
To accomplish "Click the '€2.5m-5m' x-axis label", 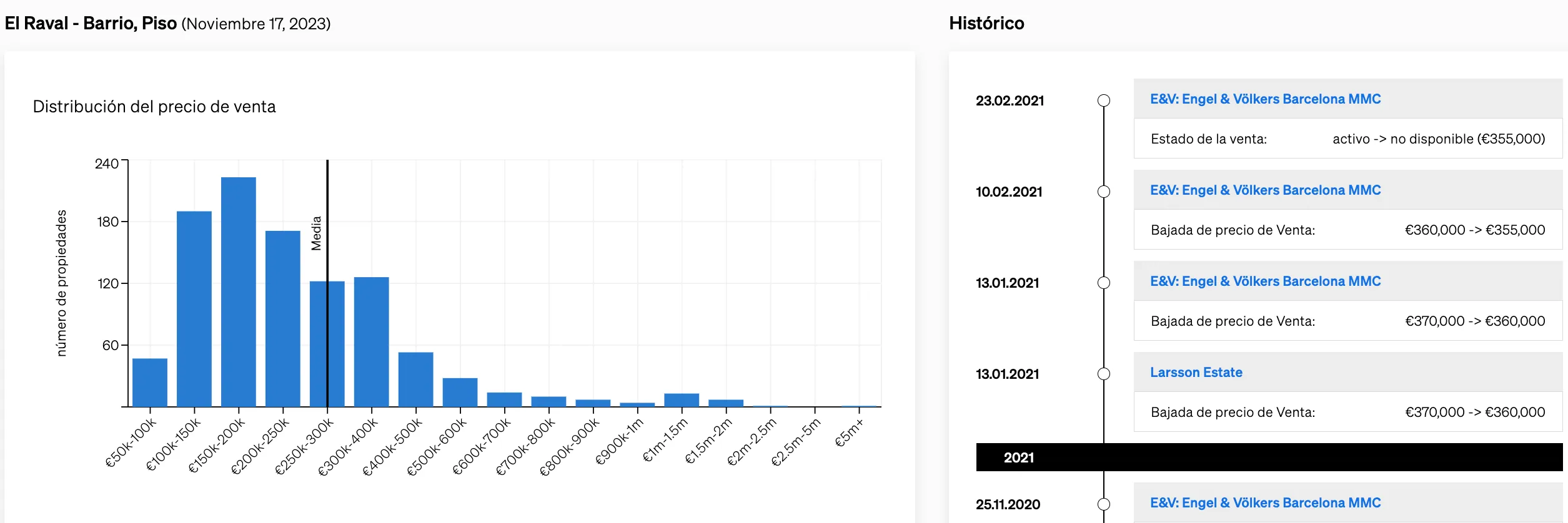I will tap(795, 442).
